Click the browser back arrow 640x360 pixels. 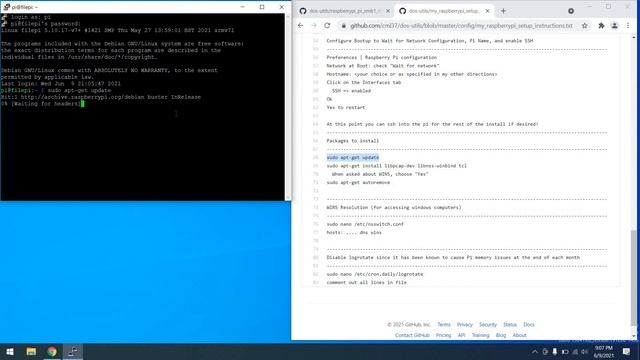click(300, 25)
